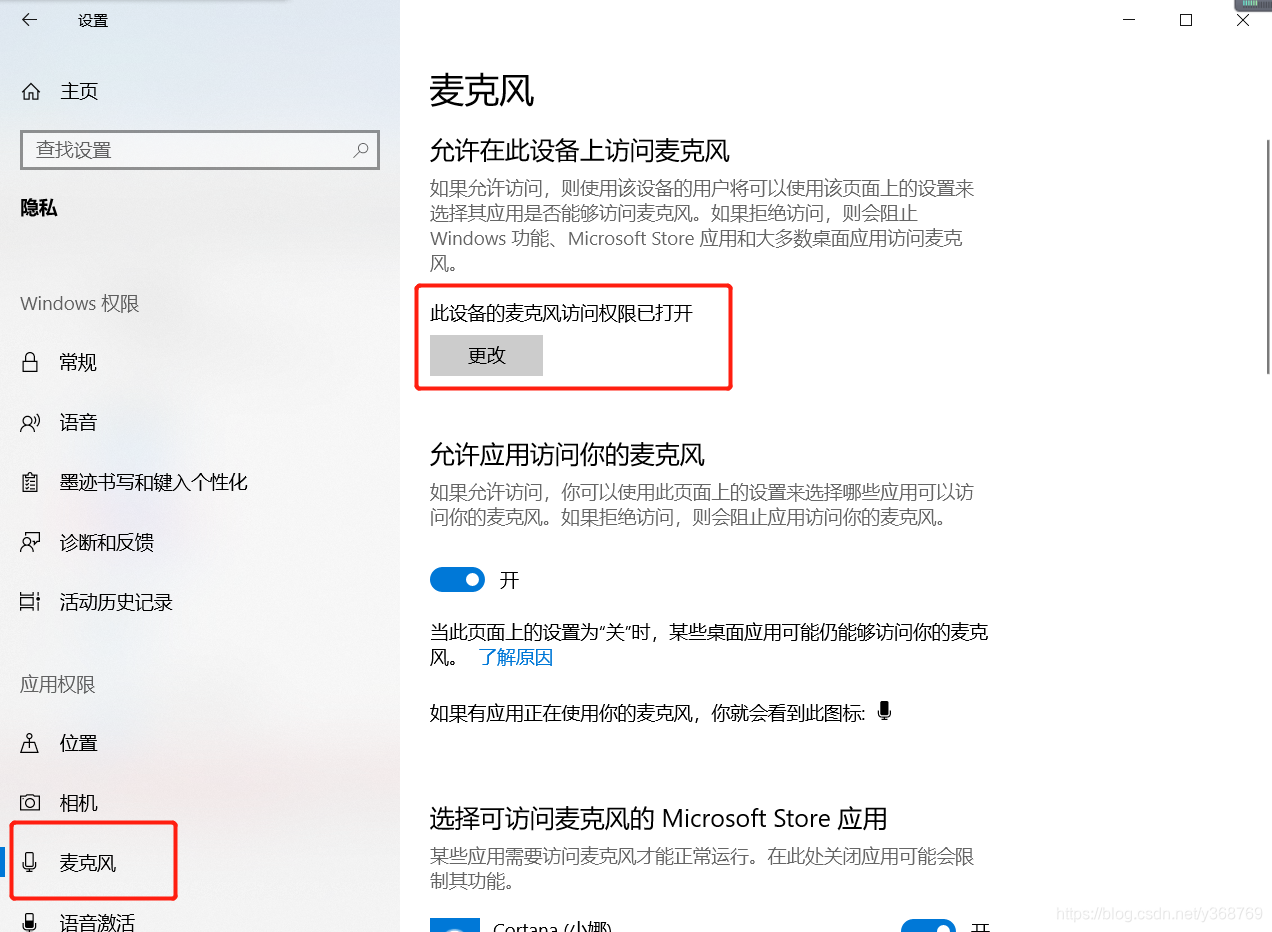The height and width of the screenshot is (932, 1272).
Task: Open the 语音 speech icon
Action: click(30, 422)
